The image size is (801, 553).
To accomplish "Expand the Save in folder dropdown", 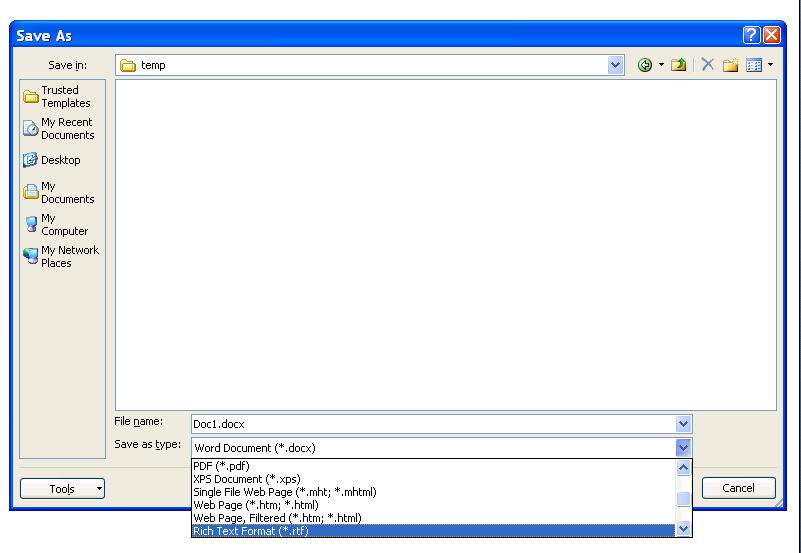I will [x=615, y=65].
